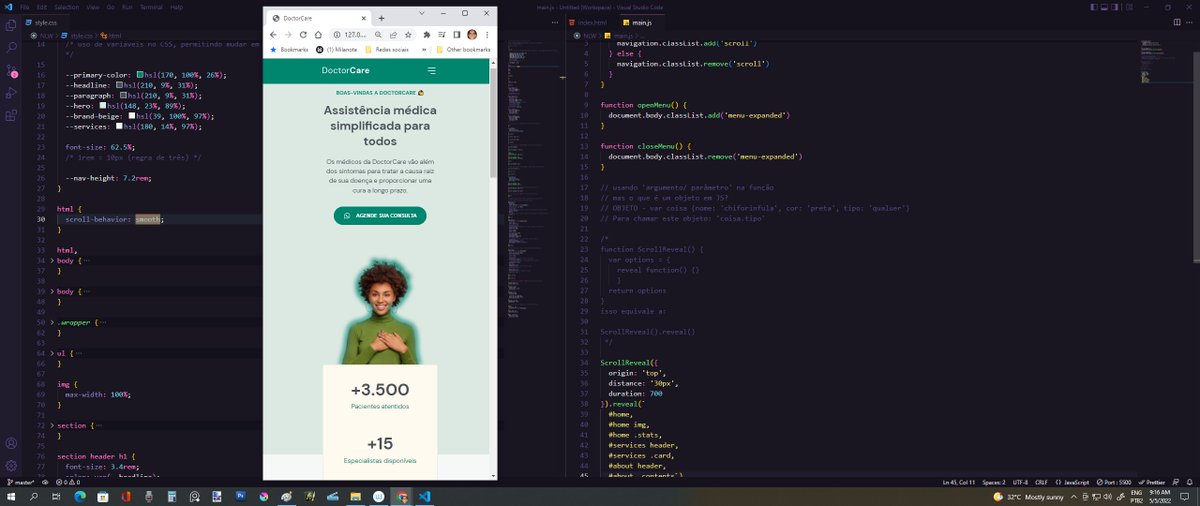Open Chrome's tab search dropdown arrow
This screenshot has width=1200, height=506.
(x=424, y=12)
